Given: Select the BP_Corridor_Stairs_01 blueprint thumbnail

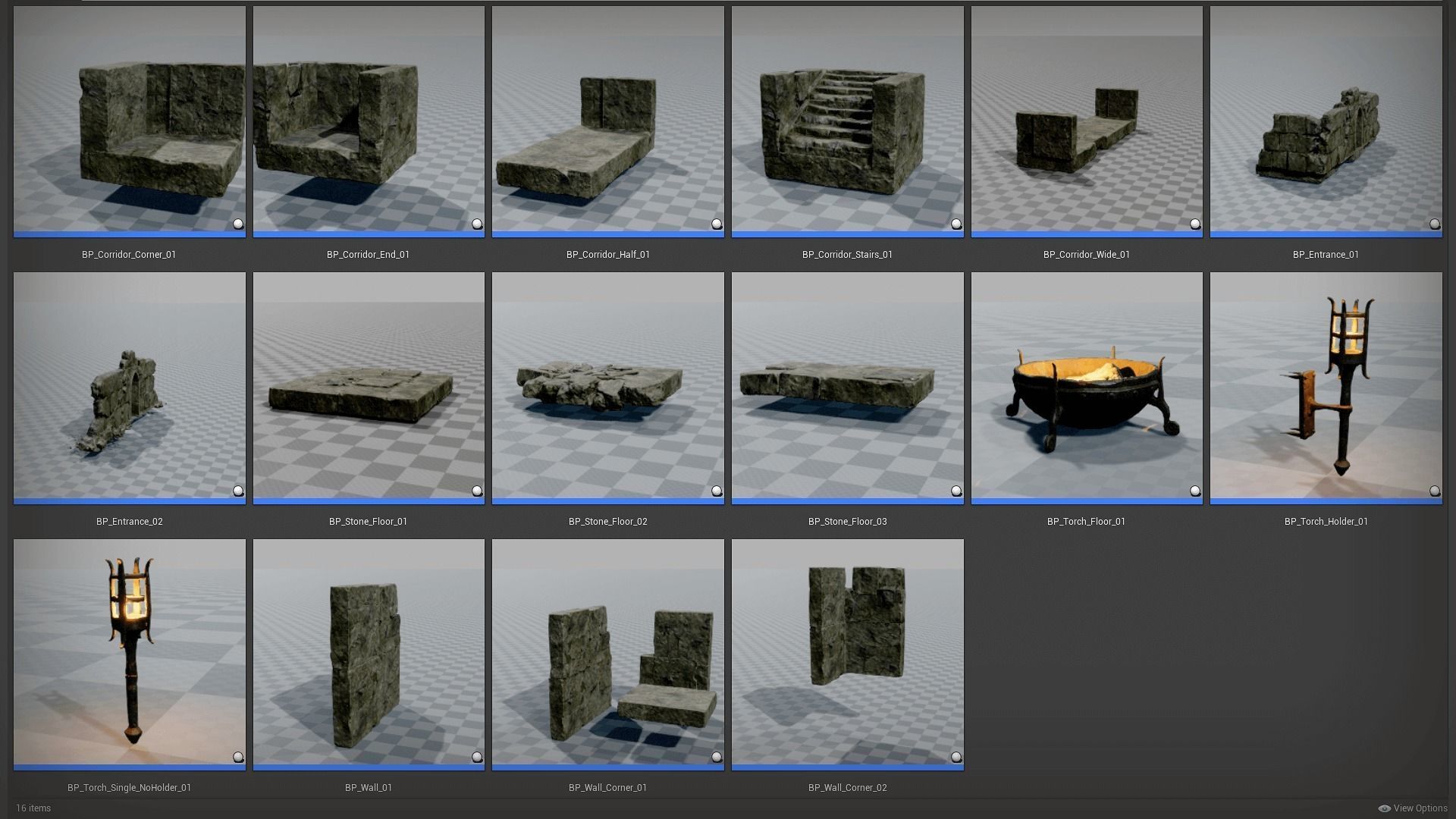Looking at the screenshot, I should (x=847, y=121).
